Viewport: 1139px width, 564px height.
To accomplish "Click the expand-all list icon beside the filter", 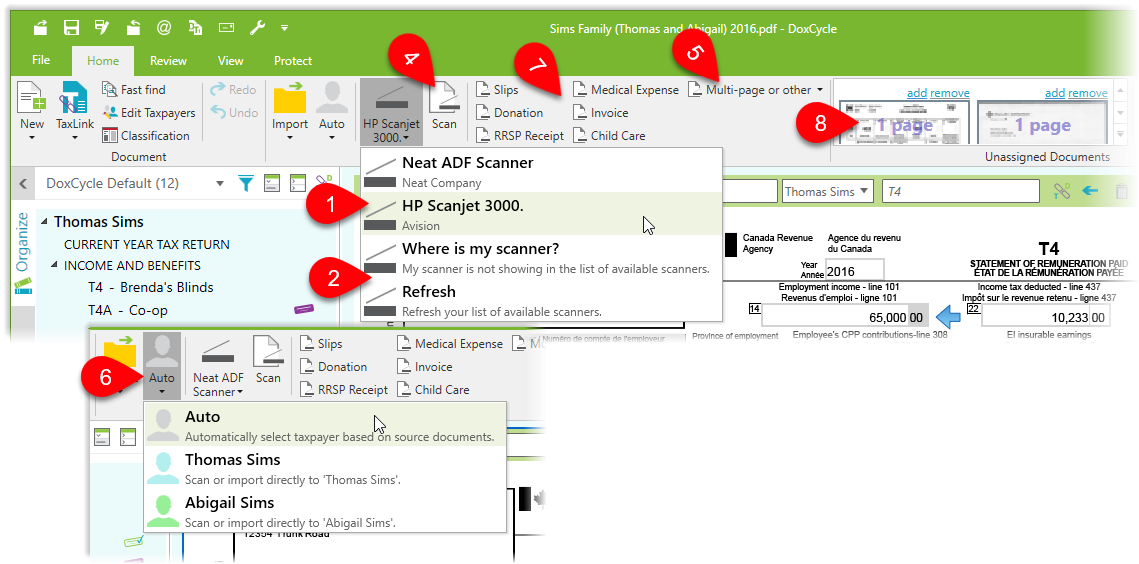I will [x=297, y=183].
